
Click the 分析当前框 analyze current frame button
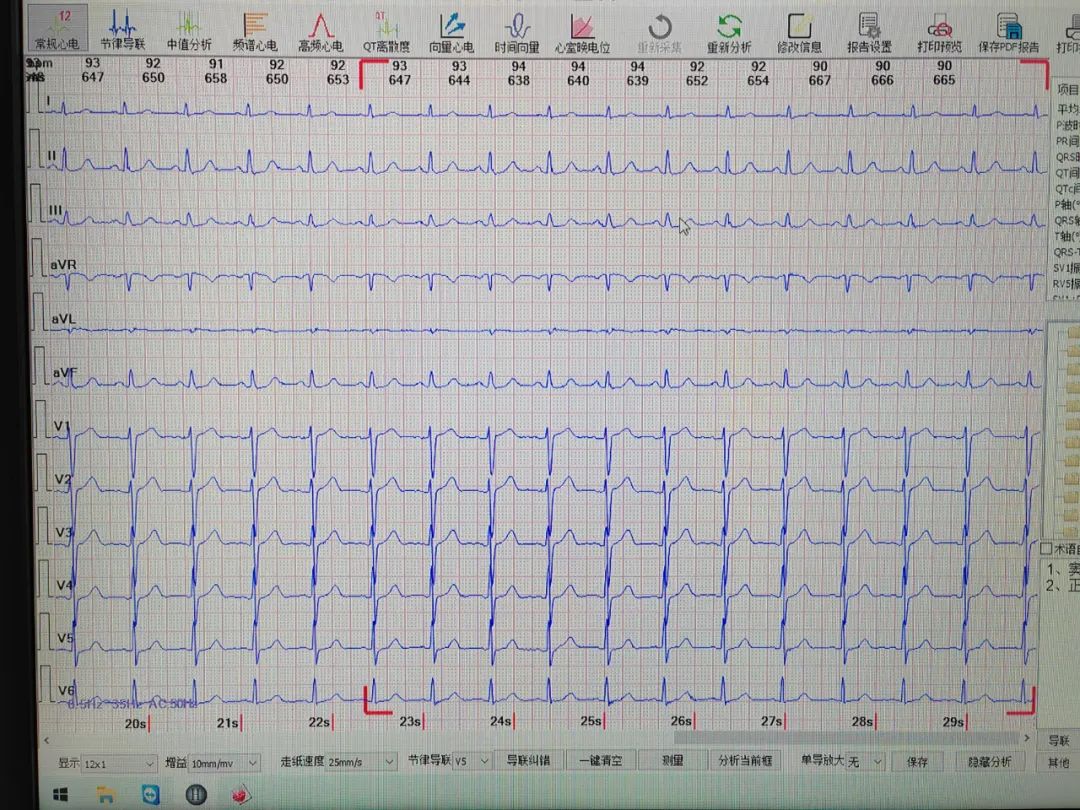click(x=745, y=760)
